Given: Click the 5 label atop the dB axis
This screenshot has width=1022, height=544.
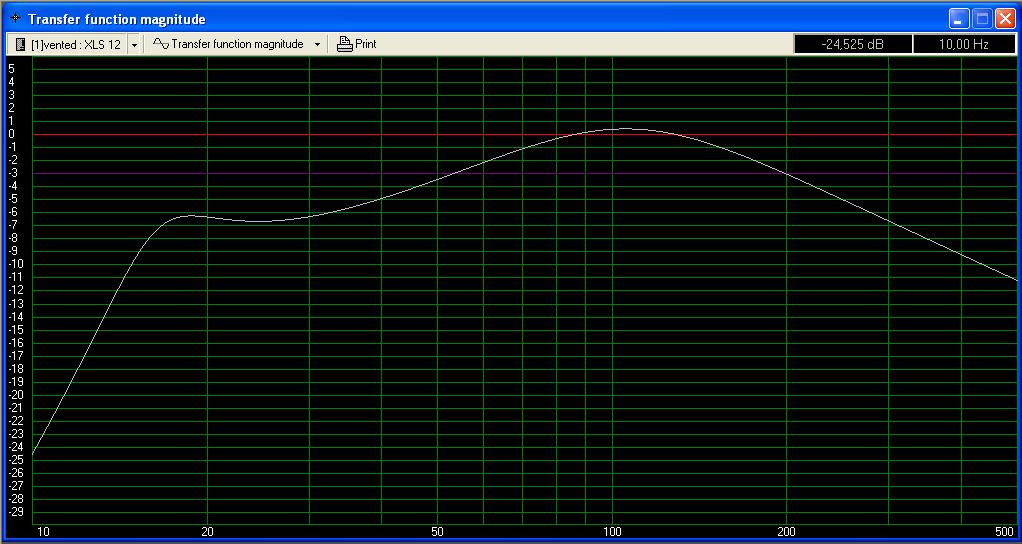Looking at the screenshot, I should (11, 68).
